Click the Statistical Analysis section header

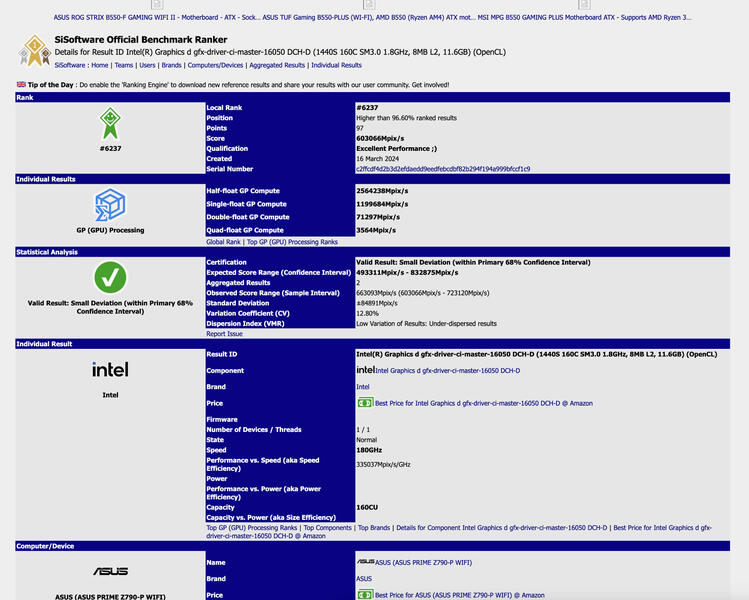373,252
